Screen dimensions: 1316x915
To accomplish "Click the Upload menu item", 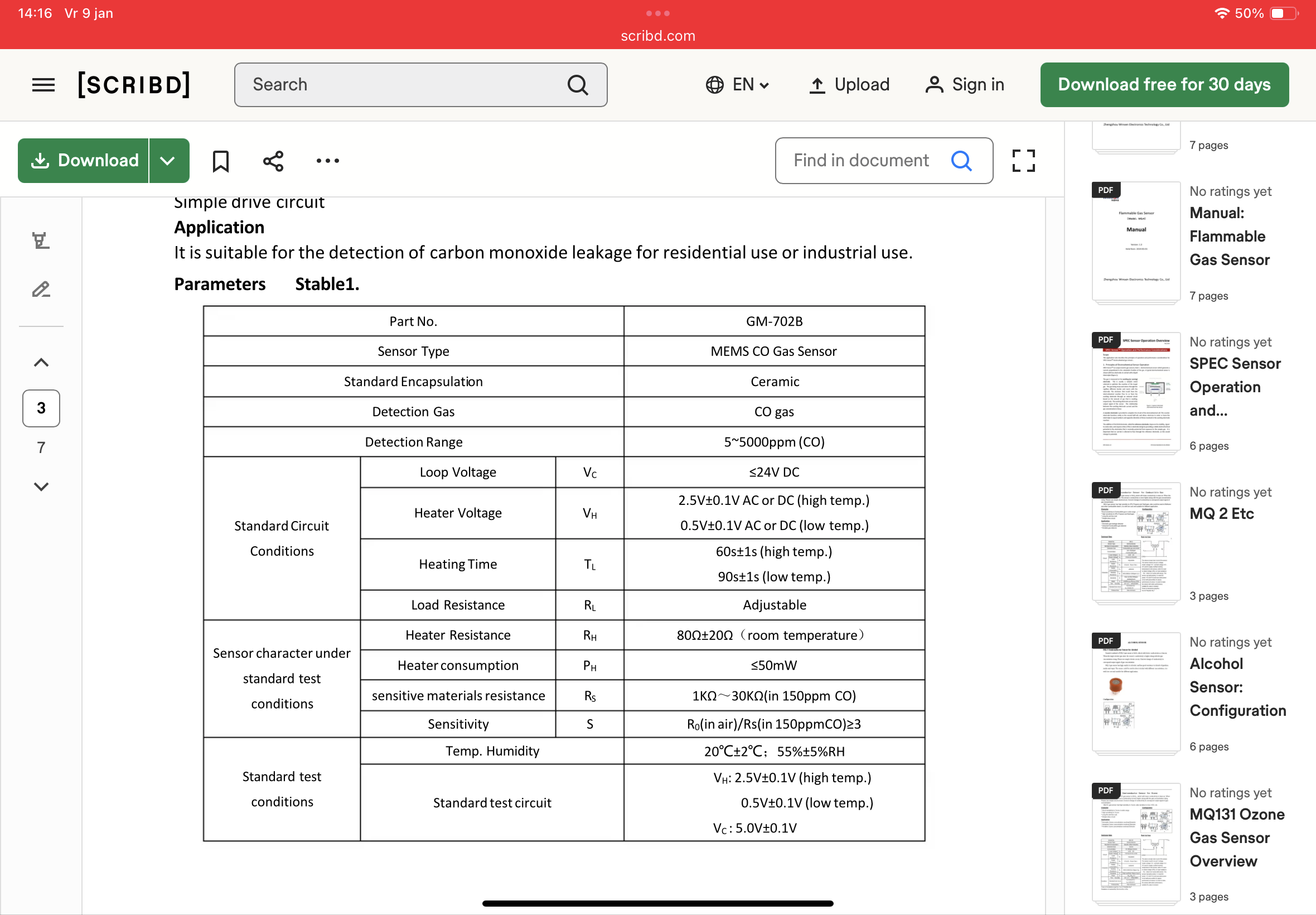I will coord(849,85).
